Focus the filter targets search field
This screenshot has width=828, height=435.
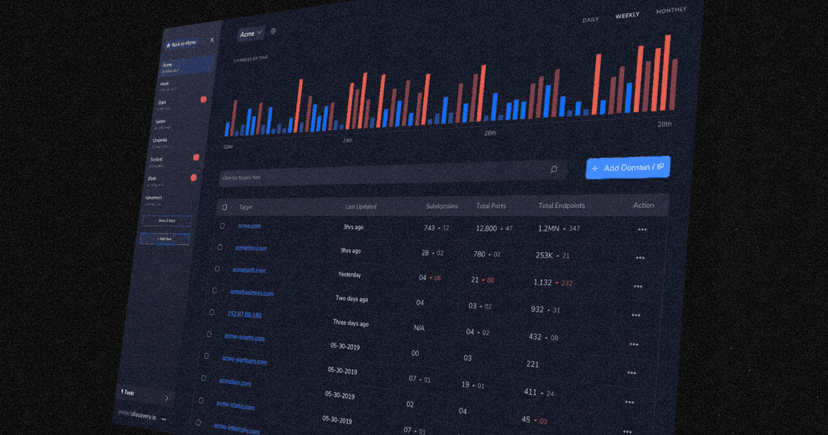click(380, 176)
